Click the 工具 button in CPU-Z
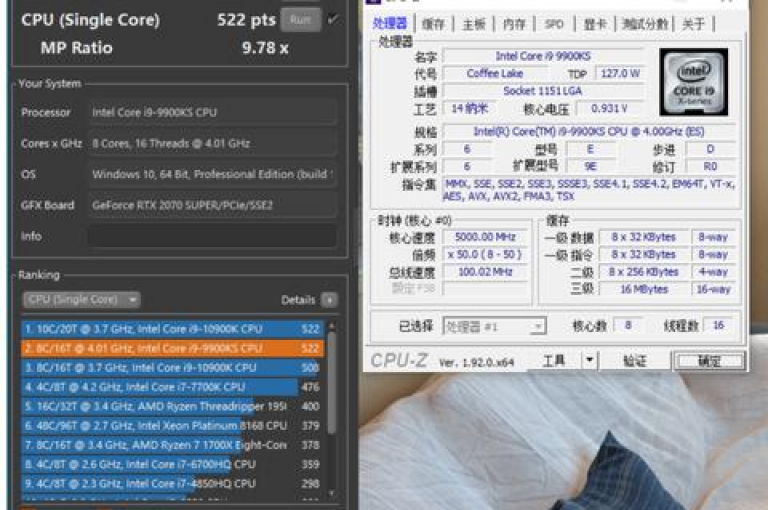Image resolution: width=768 pixels, height=510 pixels. [x=554, y=361]
